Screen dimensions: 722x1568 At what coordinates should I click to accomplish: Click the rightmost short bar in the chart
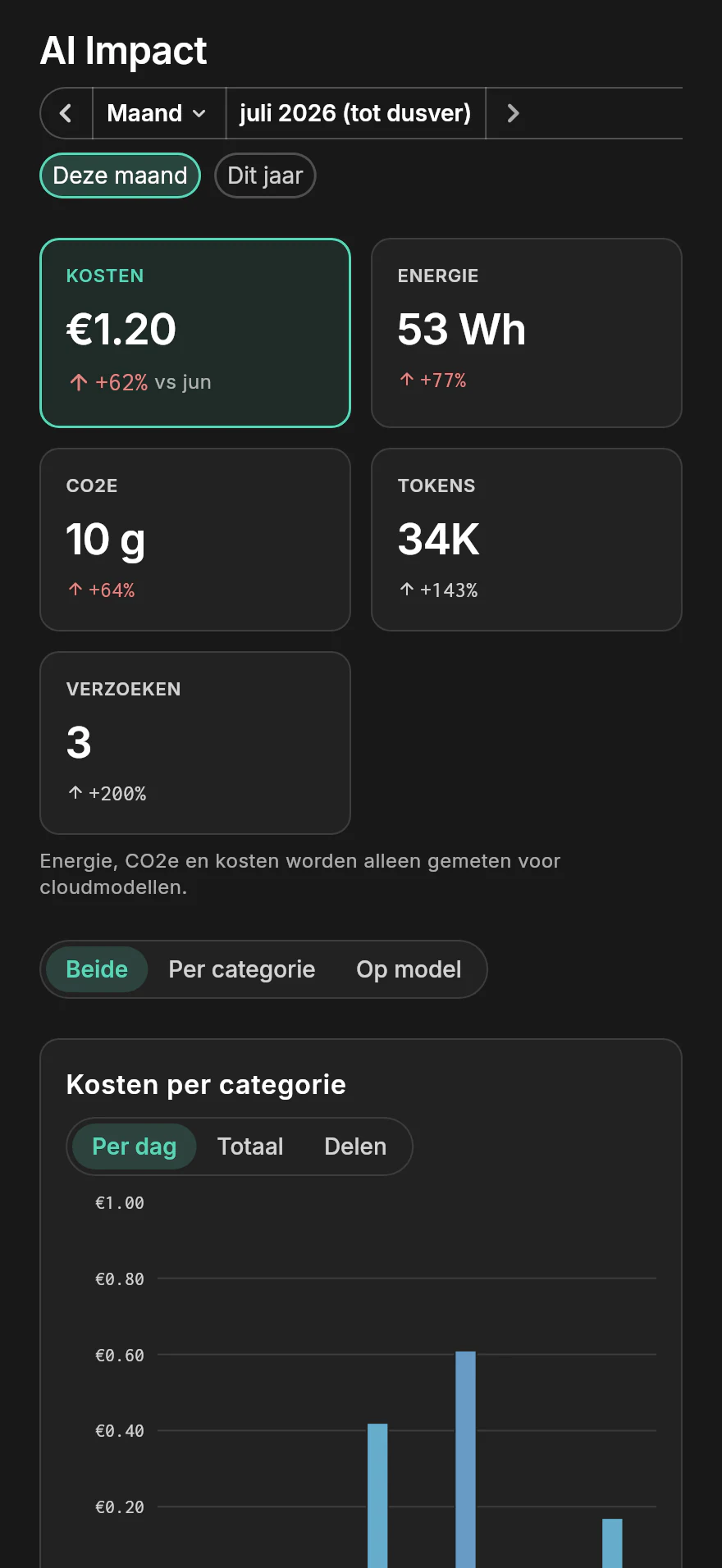(612, 1543)
